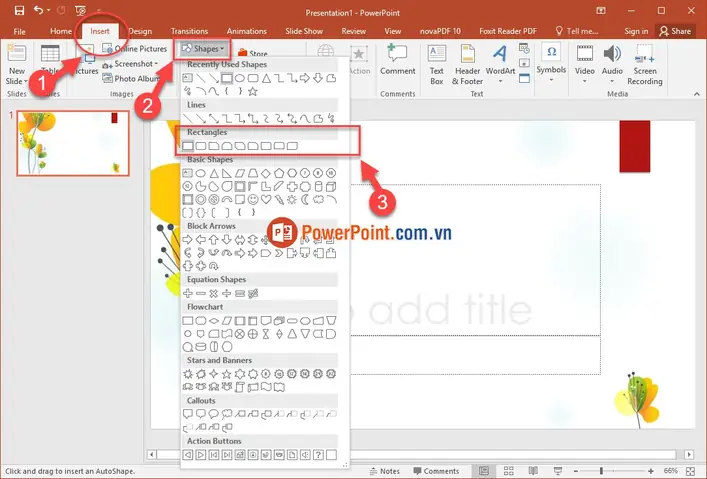Pick the Donut ring in Basic Shapes
The image size is (707, 479).
[x=201, y=199]
